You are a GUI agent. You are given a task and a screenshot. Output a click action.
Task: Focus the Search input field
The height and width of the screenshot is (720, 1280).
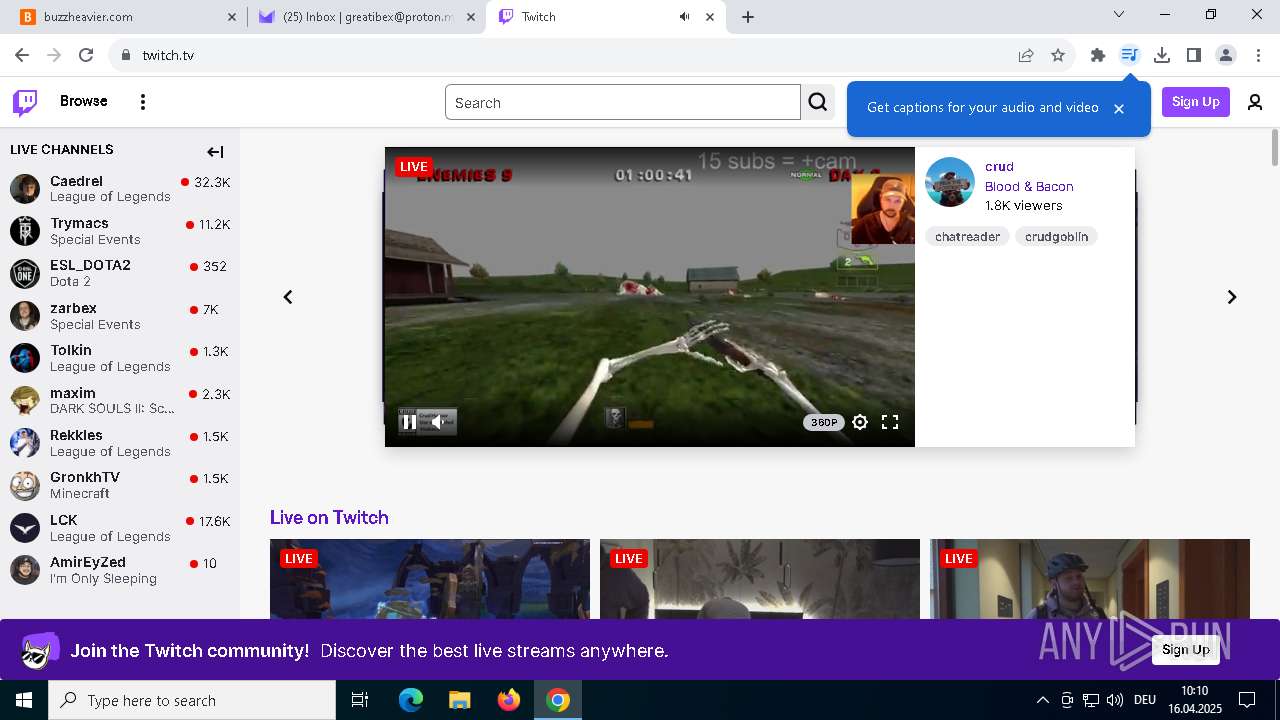(623, 102)
